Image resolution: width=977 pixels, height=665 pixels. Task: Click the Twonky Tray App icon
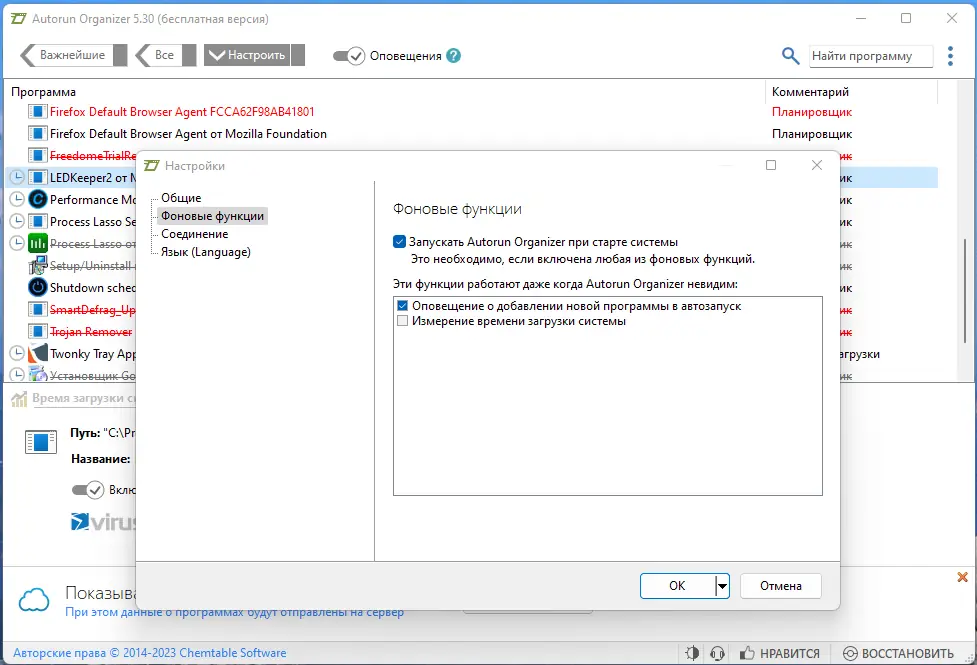(37, 353)
